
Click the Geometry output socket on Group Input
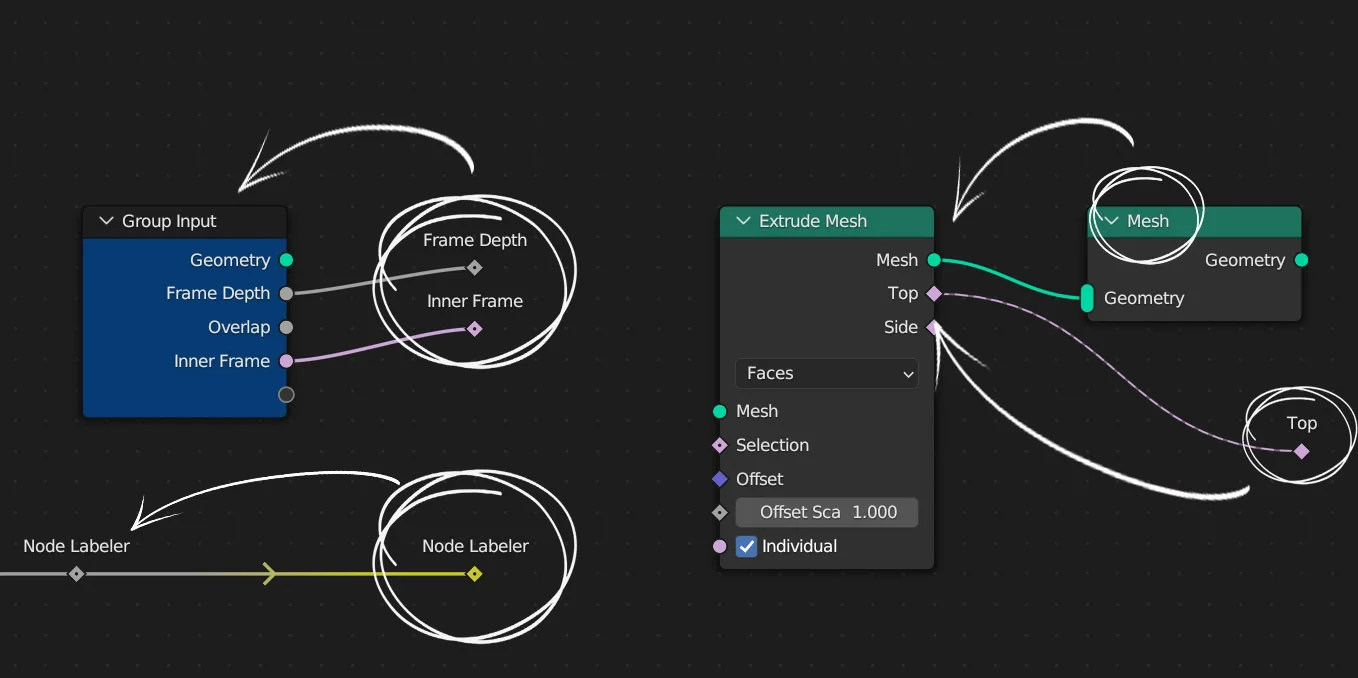coord(286,260)
